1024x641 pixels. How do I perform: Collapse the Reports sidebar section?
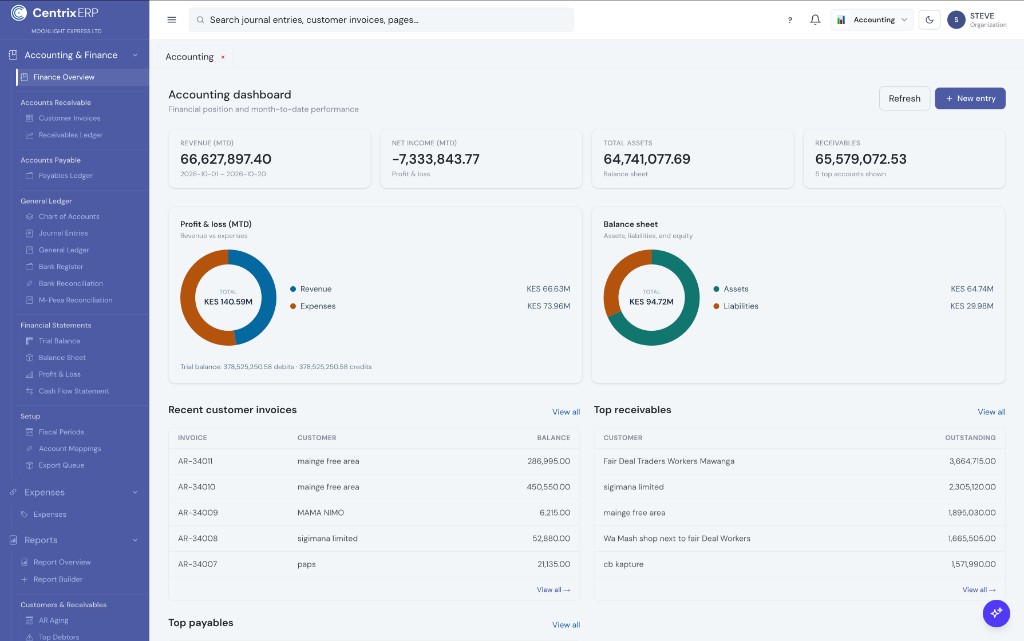click(x=135, y=540)
